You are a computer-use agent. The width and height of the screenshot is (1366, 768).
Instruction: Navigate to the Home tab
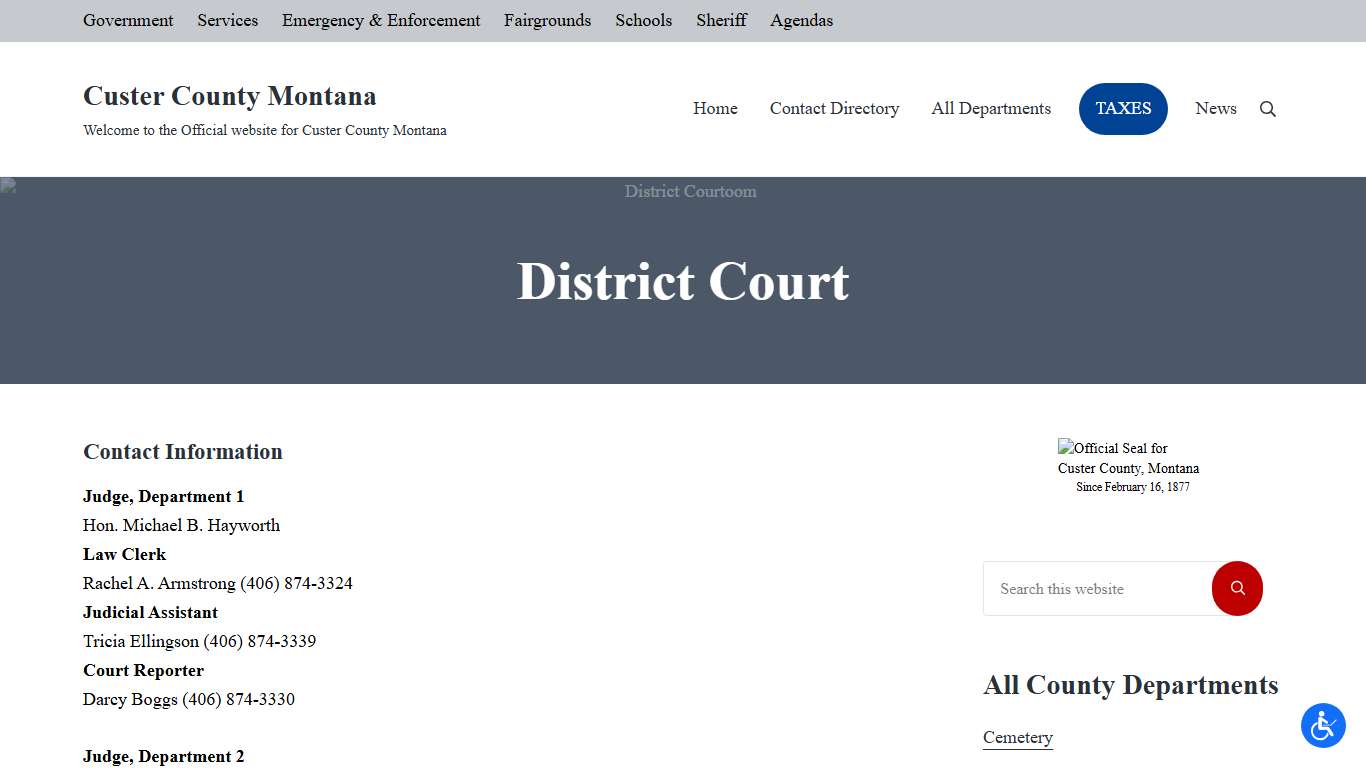point(715,109)
